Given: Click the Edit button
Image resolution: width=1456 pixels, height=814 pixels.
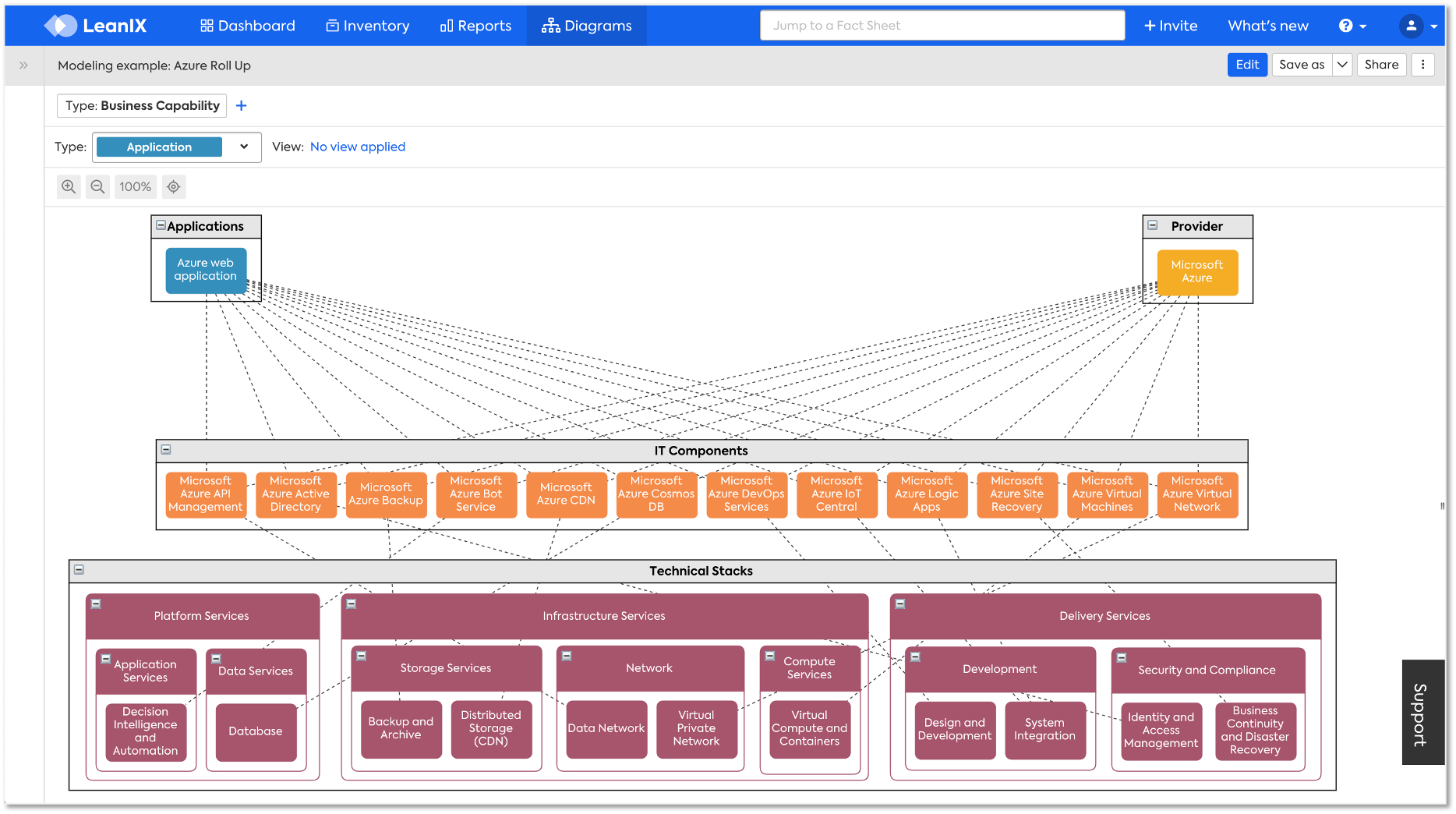Looking at the screenshot, I should pos(1247,65).
